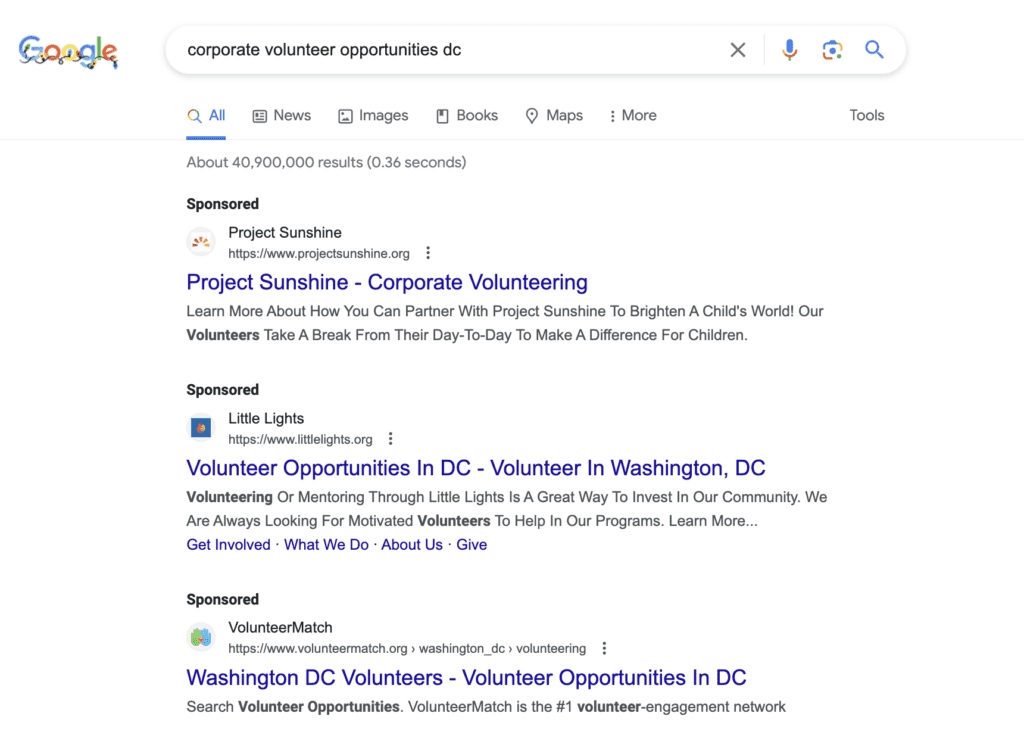
Task: Click the Little Lights favicon
Action: point(201,428)
